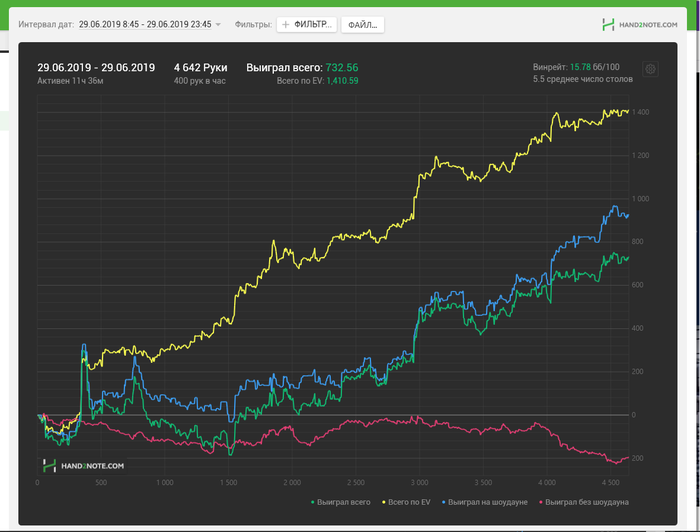Click the green dot next to Выиграл всего
700x532 pixels.
[312, 503]
